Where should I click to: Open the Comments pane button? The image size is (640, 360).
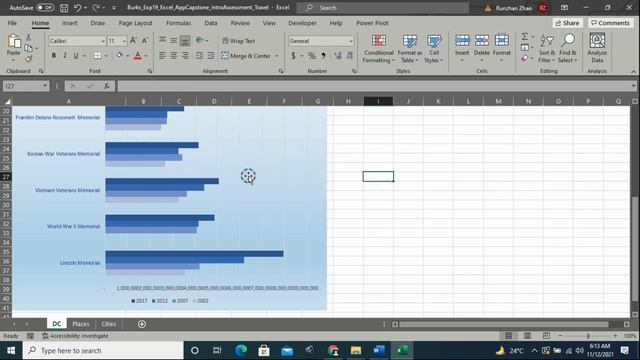(x=610, y=23)
